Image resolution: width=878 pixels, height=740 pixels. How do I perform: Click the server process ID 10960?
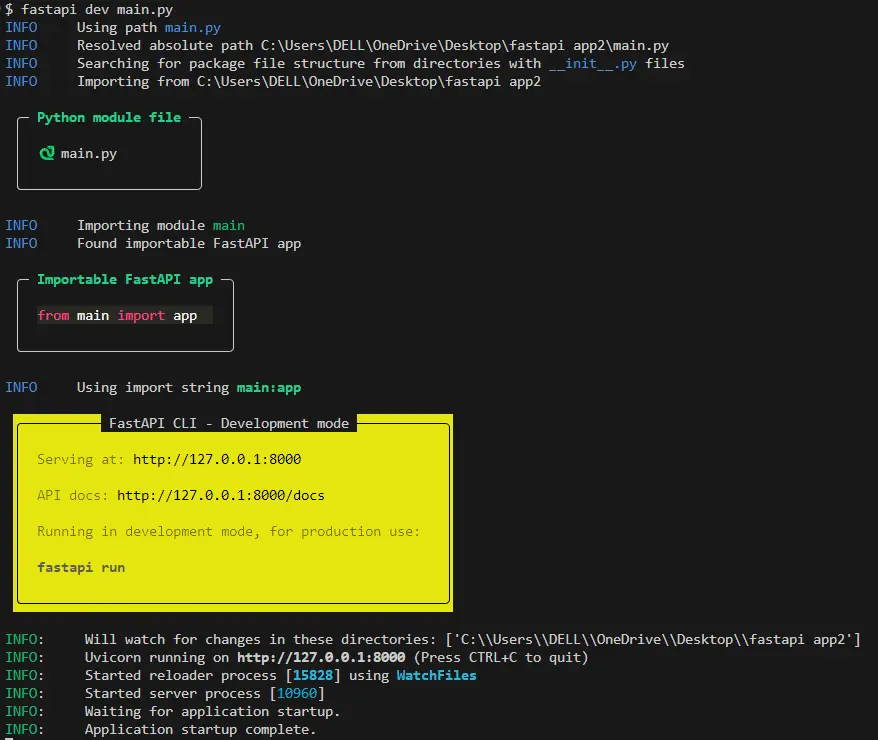pyautogui.click(x=297, y=693)
